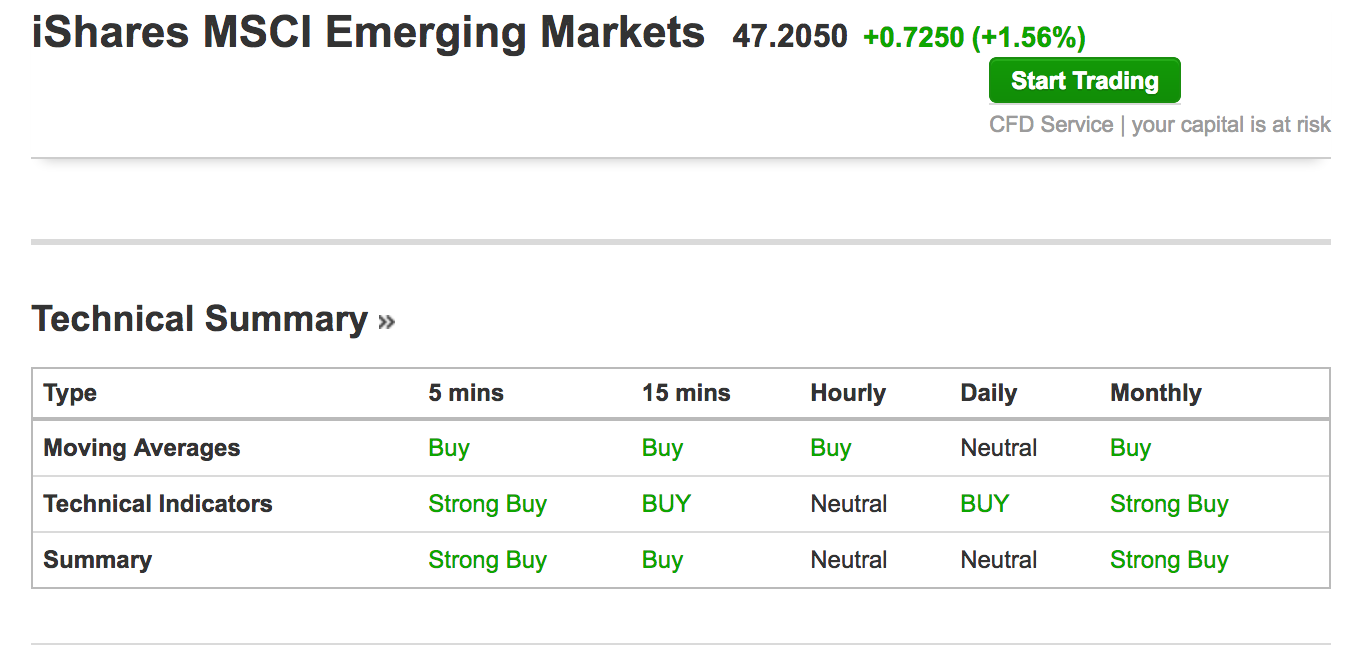This screenshot has height=645, width=1349.
Task: Click the CFD Service risk disclaimer text
Action: click(1159, 125)
